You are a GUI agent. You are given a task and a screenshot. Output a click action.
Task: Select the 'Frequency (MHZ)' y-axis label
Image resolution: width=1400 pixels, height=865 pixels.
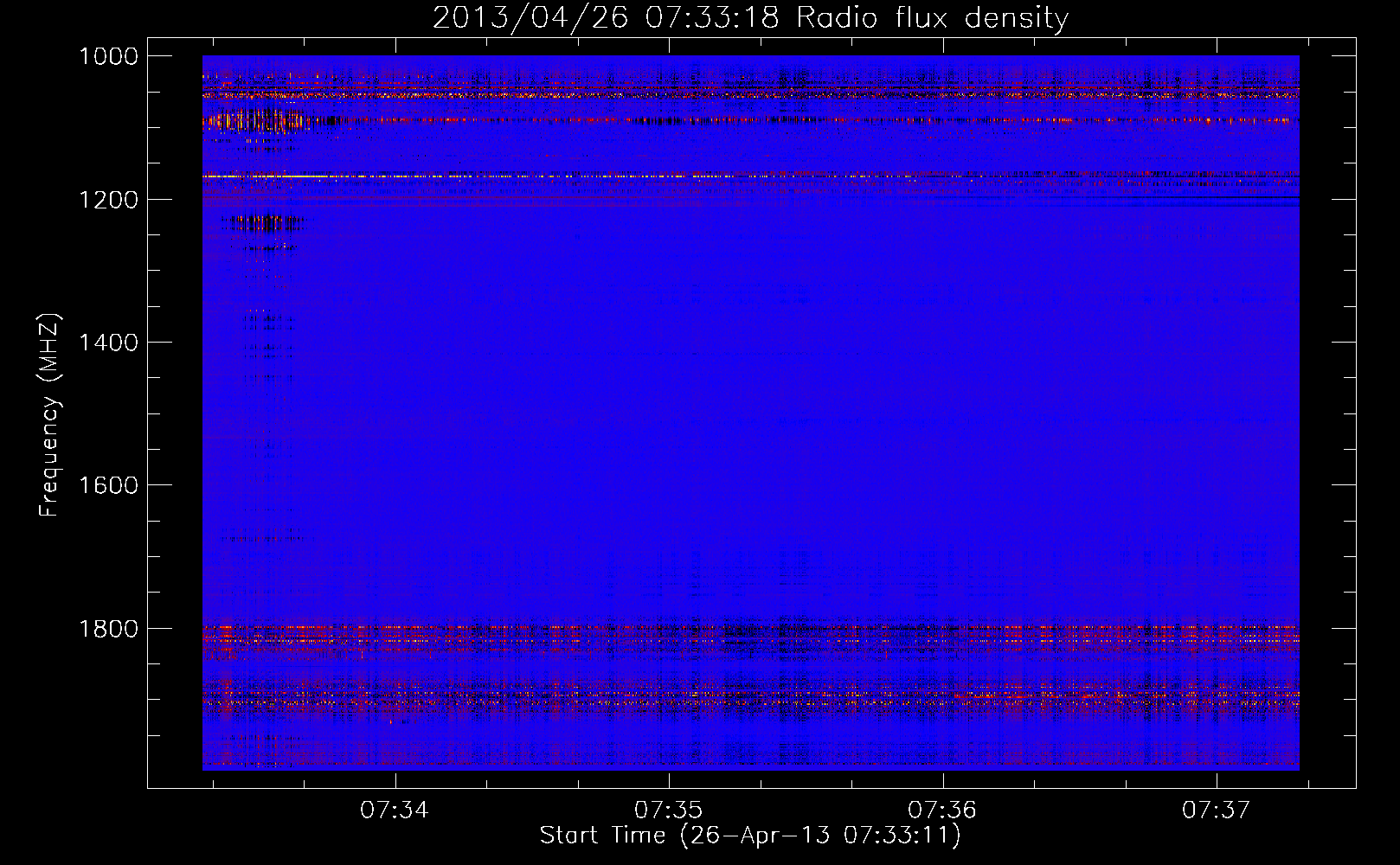pos(50,415)
